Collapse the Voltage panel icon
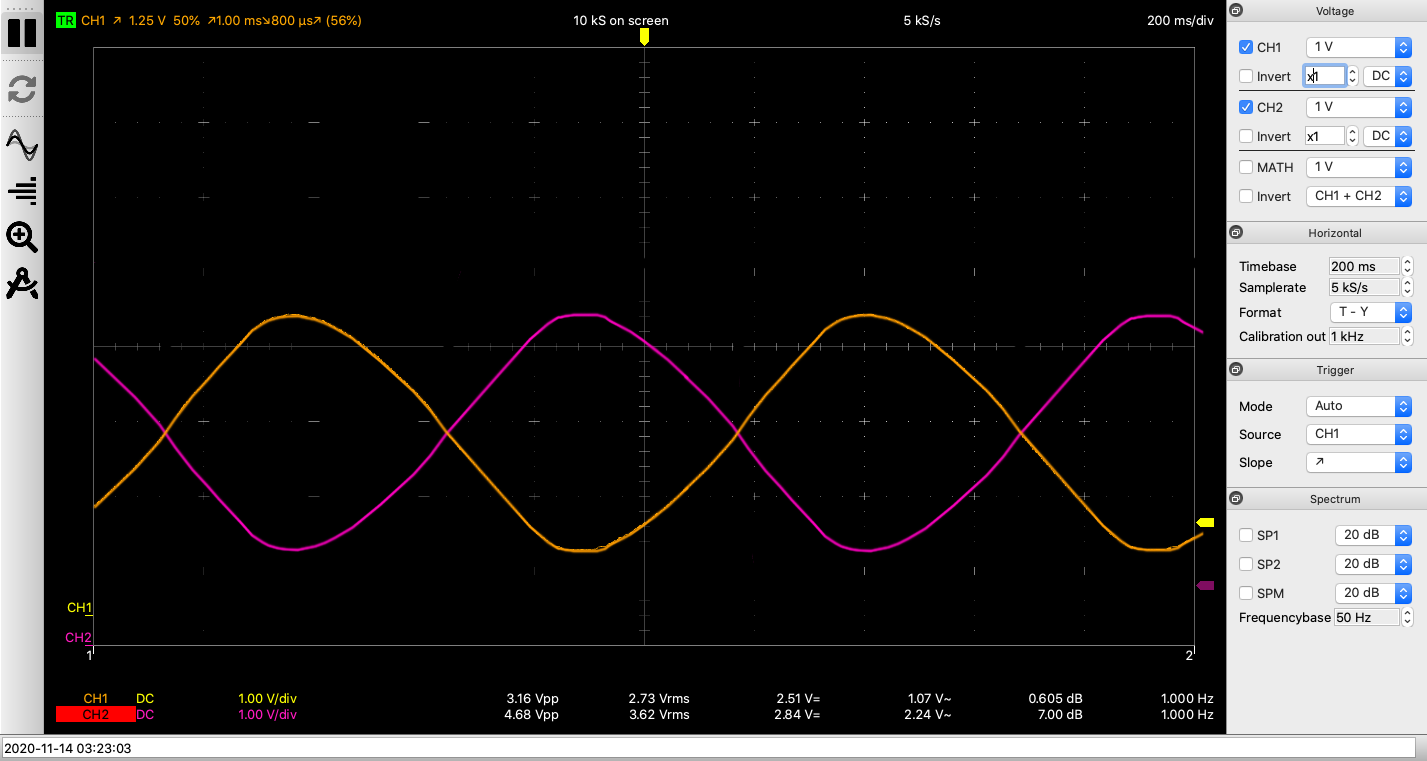 1236,11
